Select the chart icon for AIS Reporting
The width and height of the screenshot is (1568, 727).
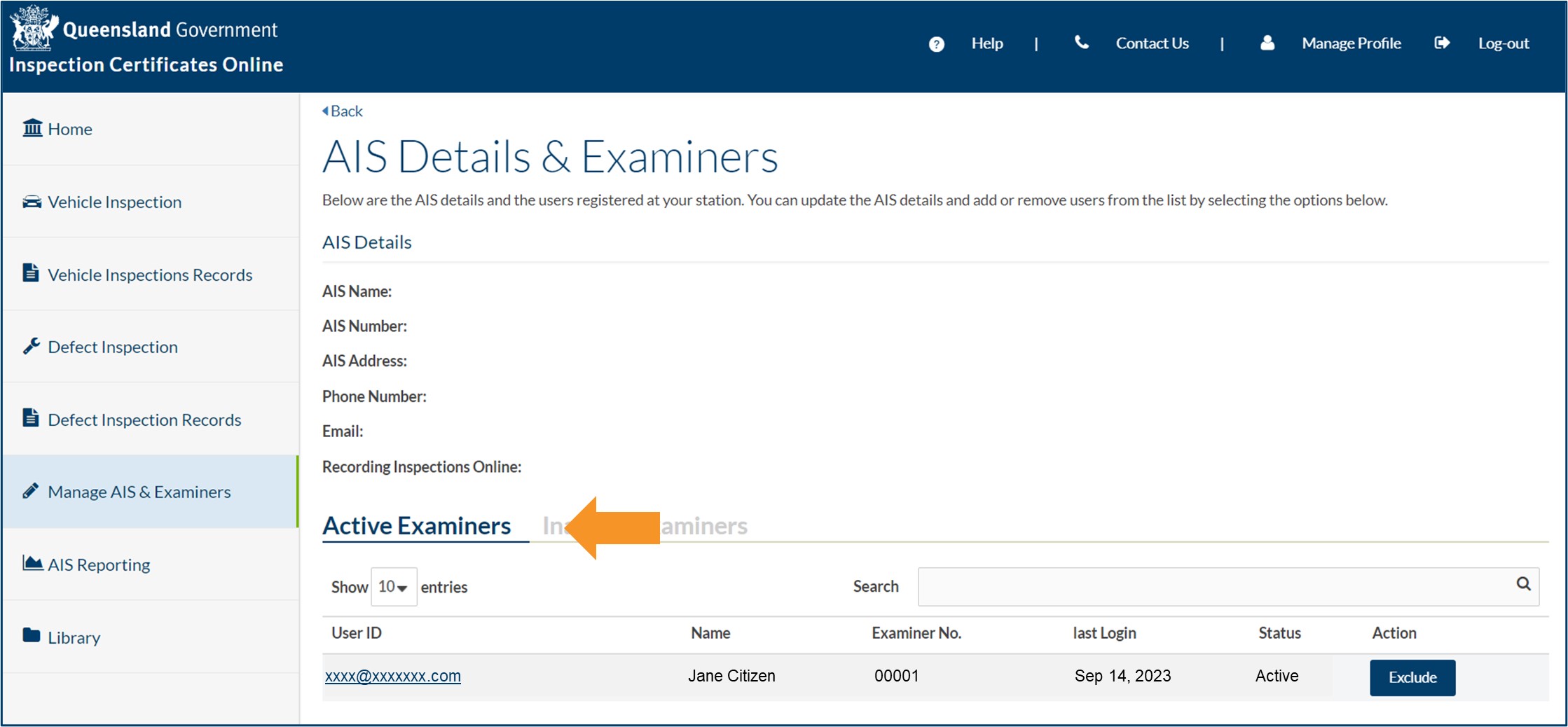(31, 563)
